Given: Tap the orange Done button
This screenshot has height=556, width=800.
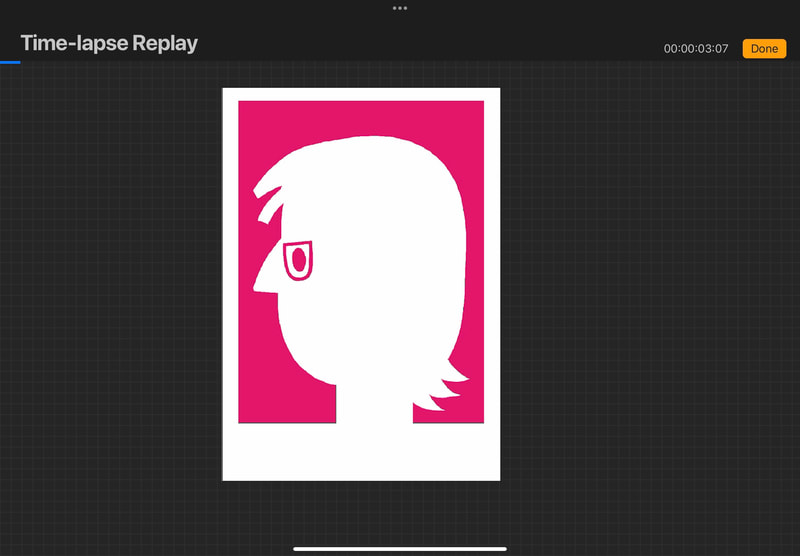Looking at the screenshot, I should (764, 49).
